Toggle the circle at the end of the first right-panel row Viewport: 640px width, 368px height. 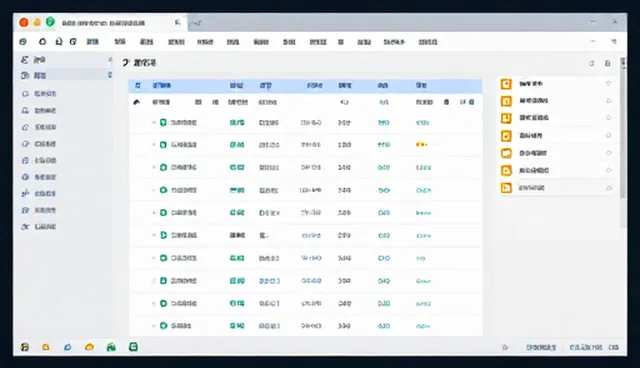tap(608, 83)
